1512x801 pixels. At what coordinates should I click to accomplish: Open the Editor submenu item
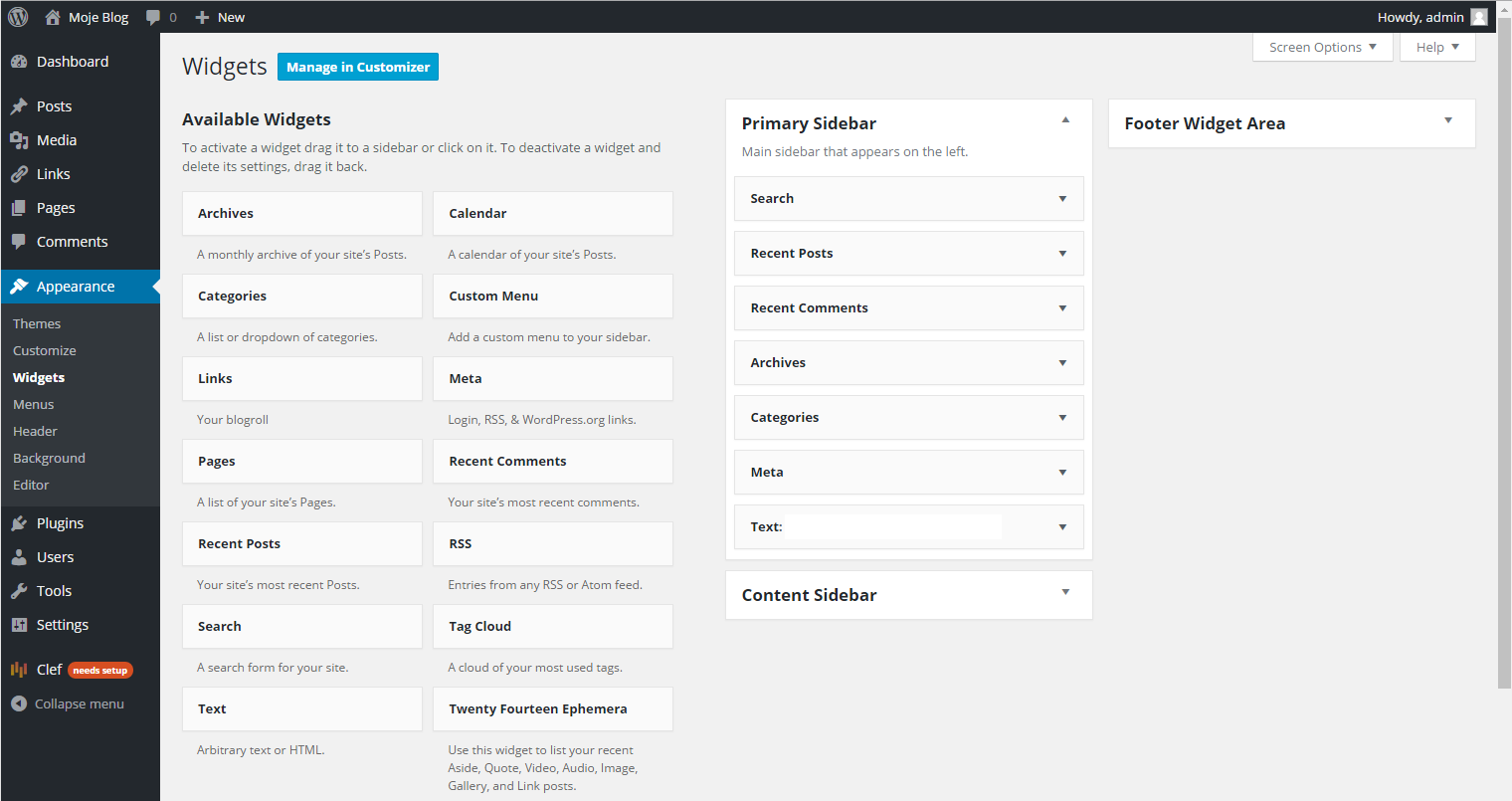[x=31, y=485]
